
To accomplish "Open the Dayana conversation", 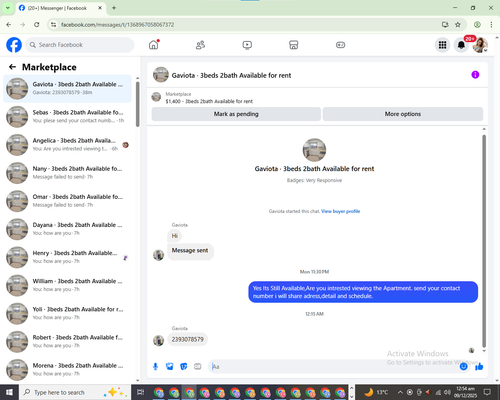I will [x=67, y=229].
